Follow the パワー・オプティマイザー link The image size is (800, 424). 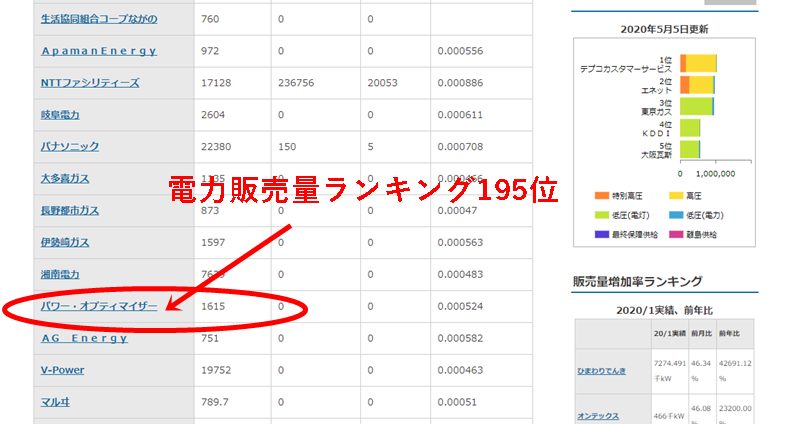pos(99,306)
